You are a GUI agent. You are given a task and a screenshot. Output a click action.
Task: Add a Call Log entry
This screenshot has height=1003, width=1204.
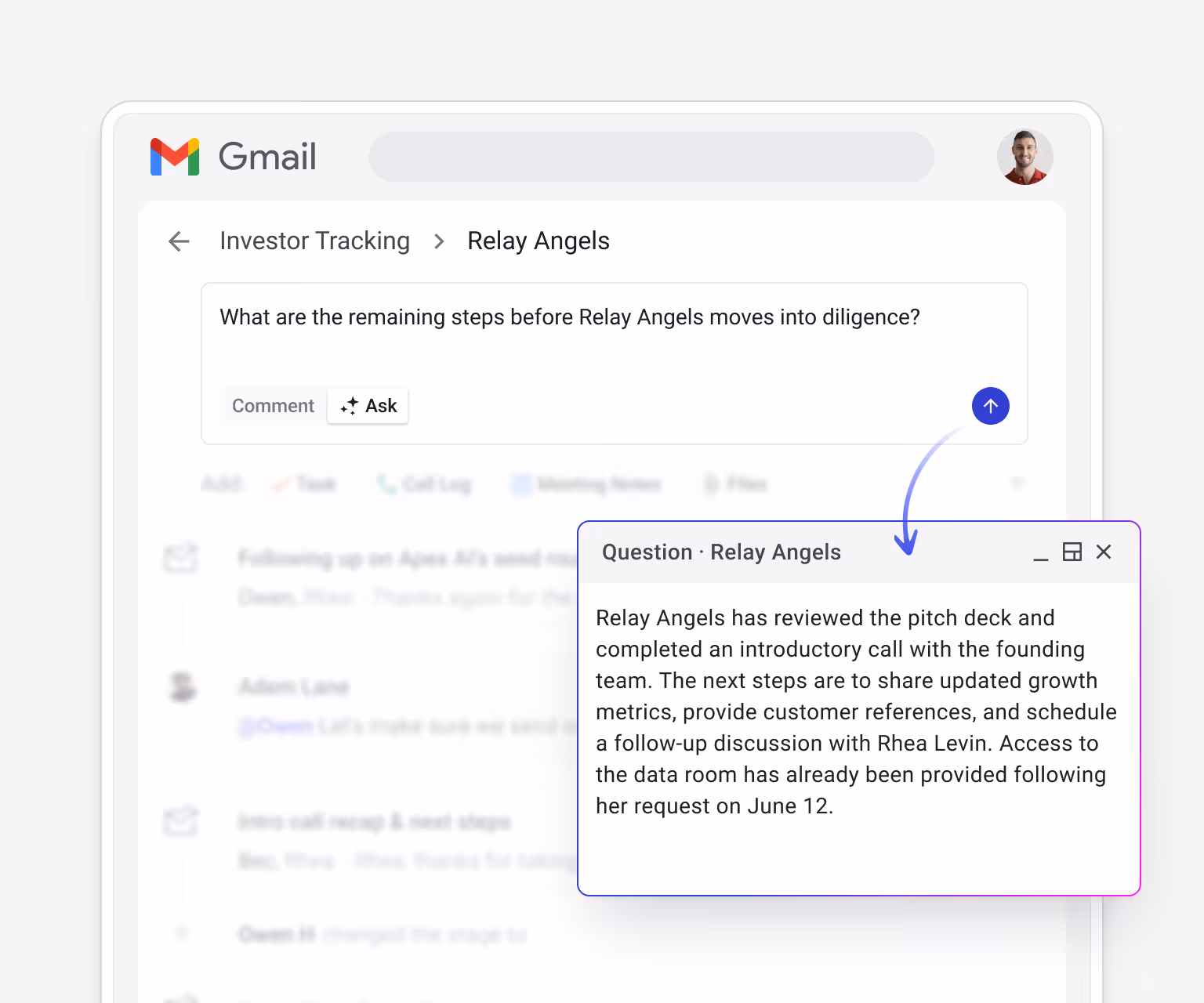(423, 484)
